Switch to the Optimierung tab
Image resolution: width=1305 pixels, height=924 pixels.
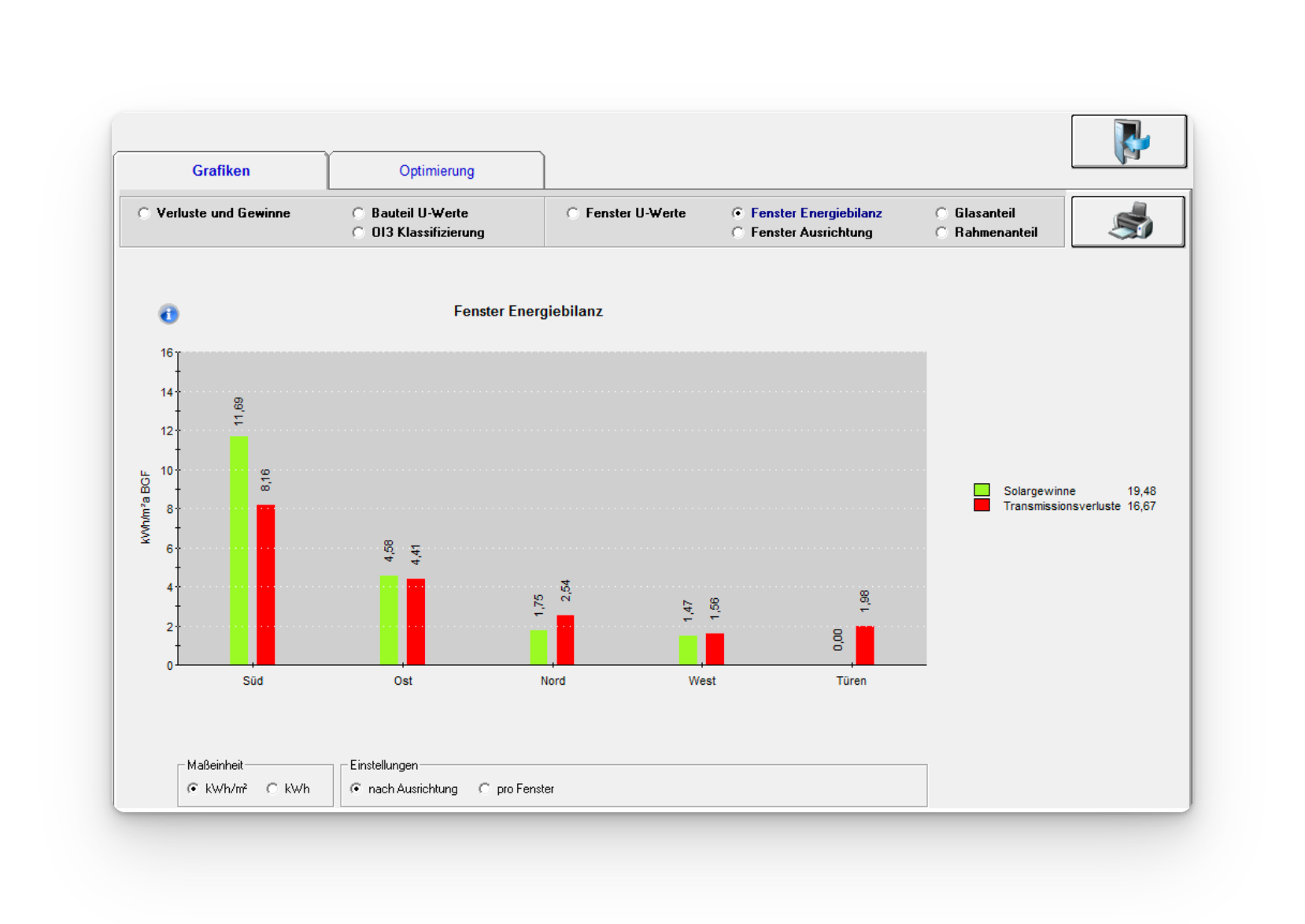click(436, 171)
